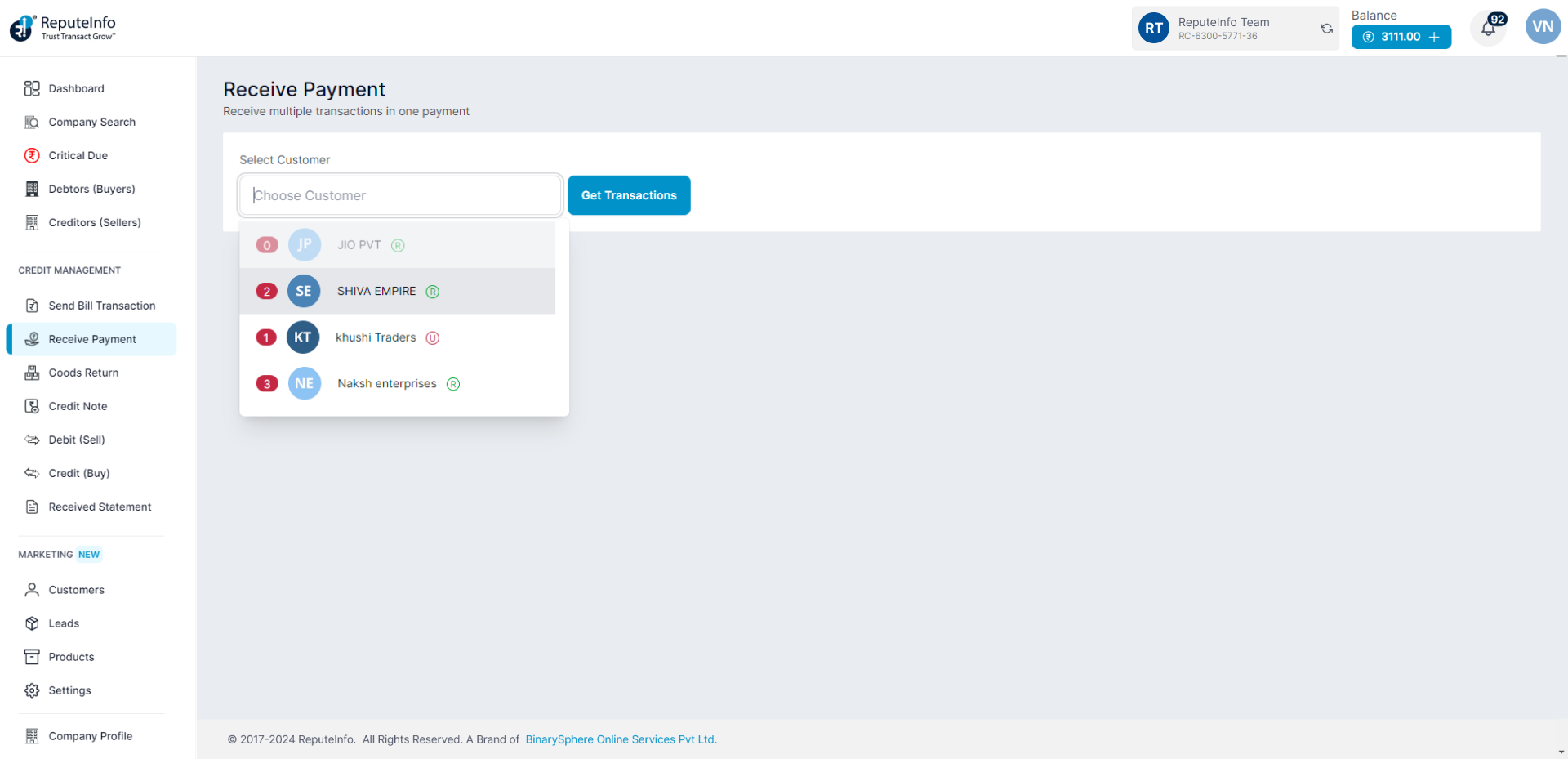Pick Naksh enterprises in customer dropdown
Viewport: 1568px width, 759px height.
tap(387, 384)
